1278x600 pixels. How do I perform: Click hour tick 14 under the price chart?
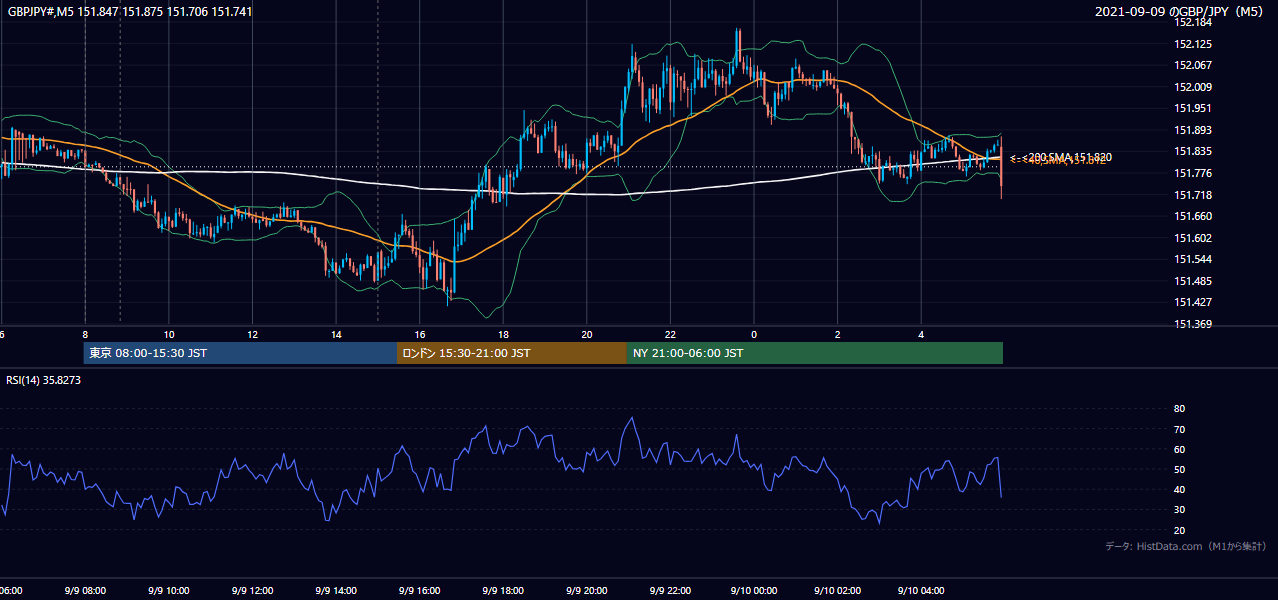(336, 334)
